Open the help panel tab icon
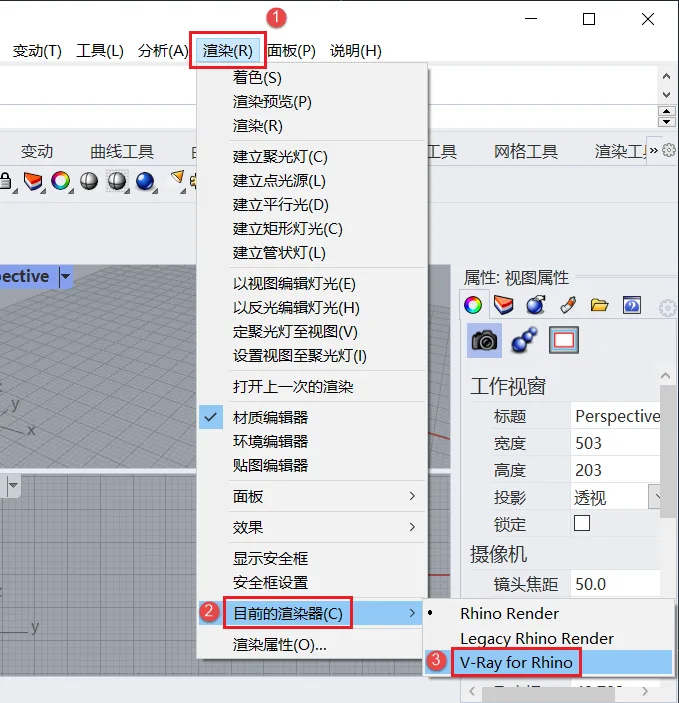 coord(632,305)
